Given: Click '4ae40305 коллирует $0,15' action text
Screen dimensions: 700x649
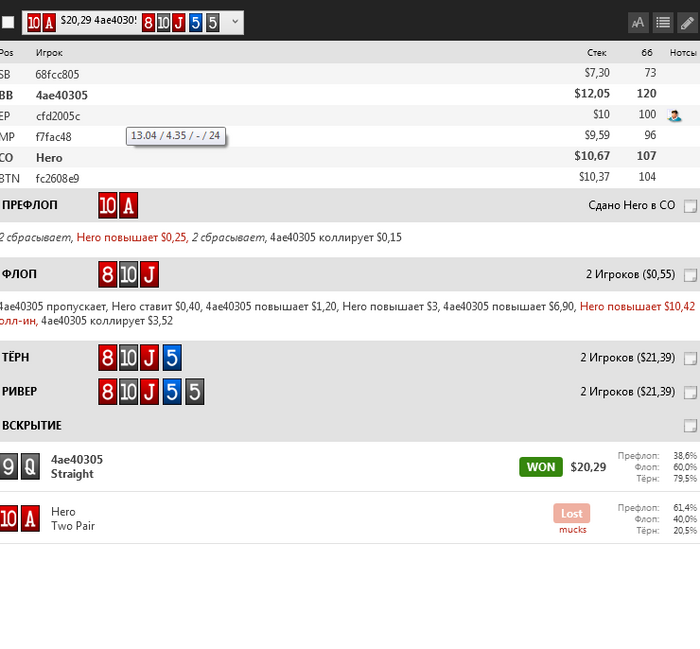Looking at the screenshot, I should click(x=336, y=237).
